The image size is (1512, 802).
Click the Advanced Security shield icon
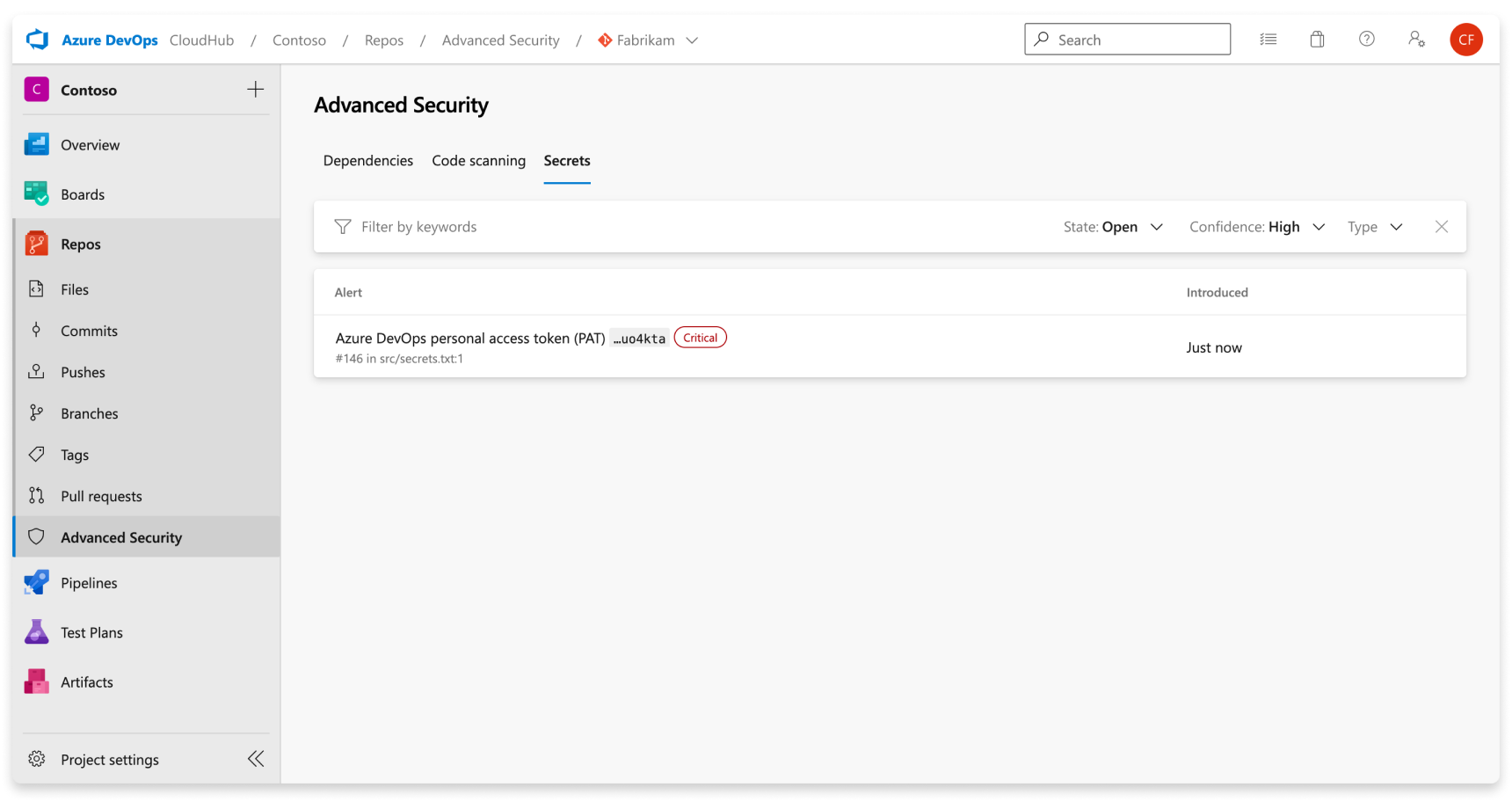(36, 536)
